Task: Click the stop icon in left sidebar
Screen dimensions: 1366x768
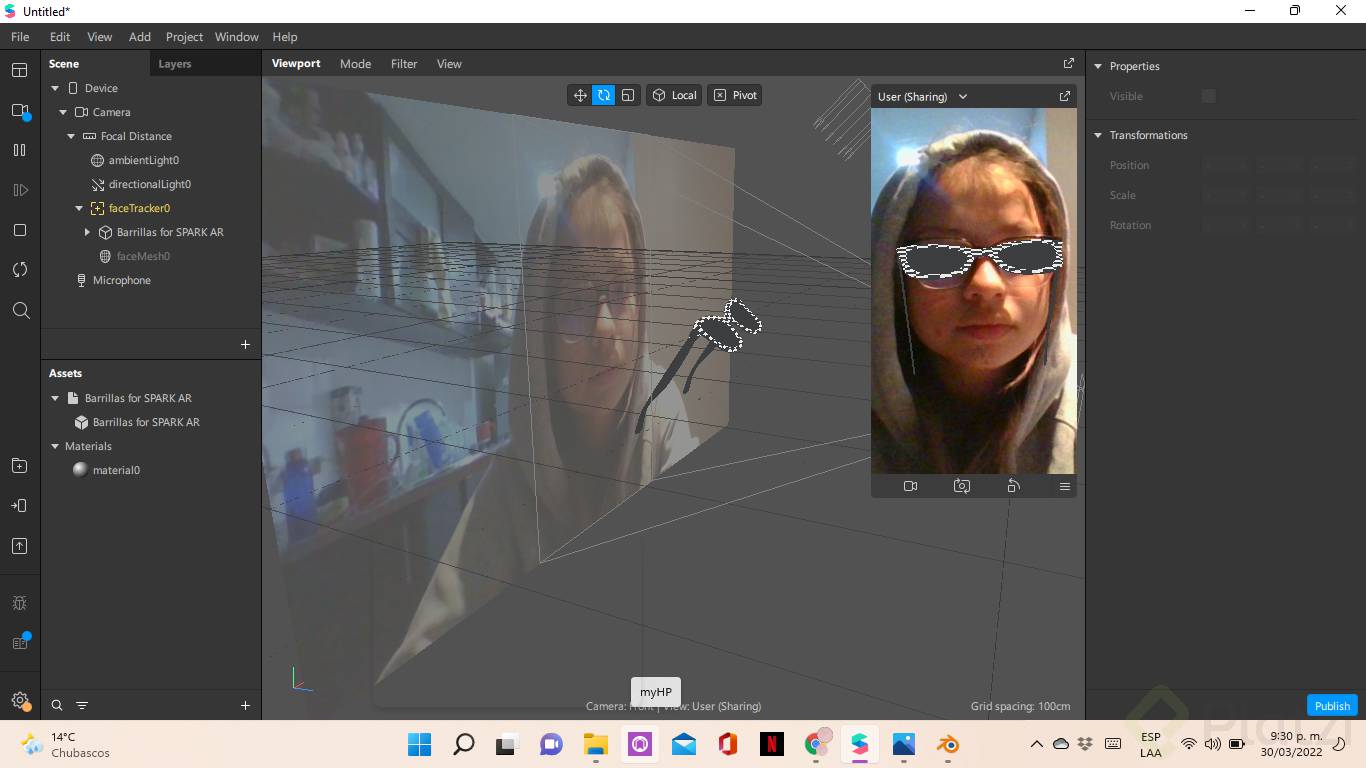Action: [20, 230]
